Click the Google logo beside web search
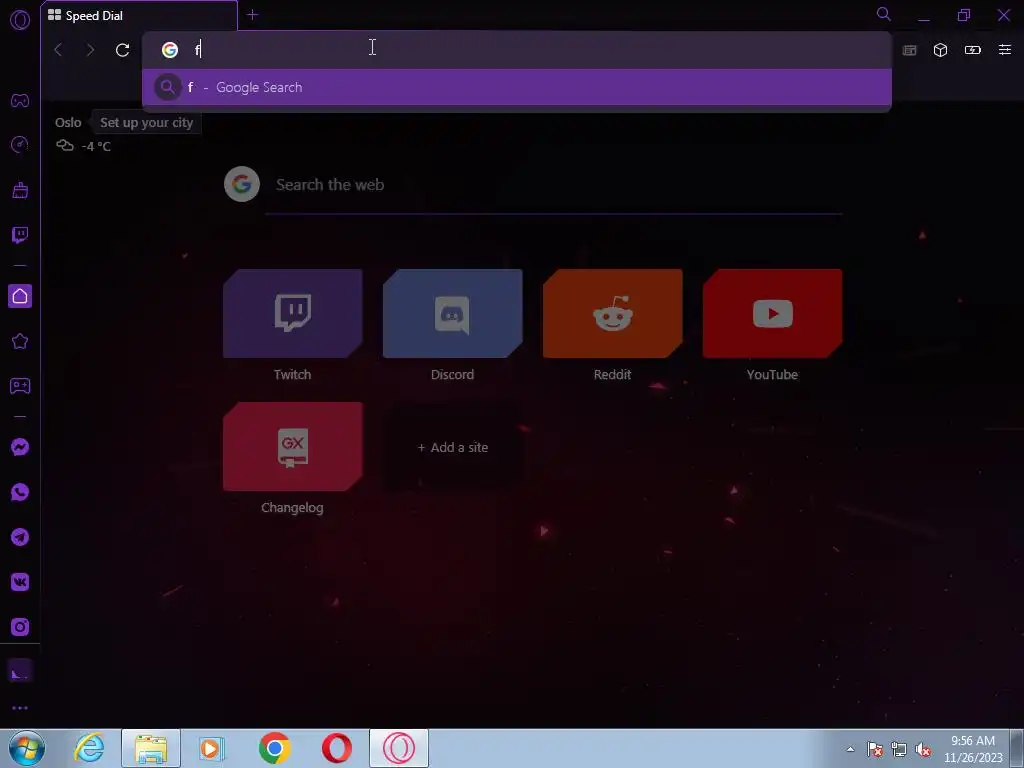This screenshot has height=768, width=1024. click(242, 184)
